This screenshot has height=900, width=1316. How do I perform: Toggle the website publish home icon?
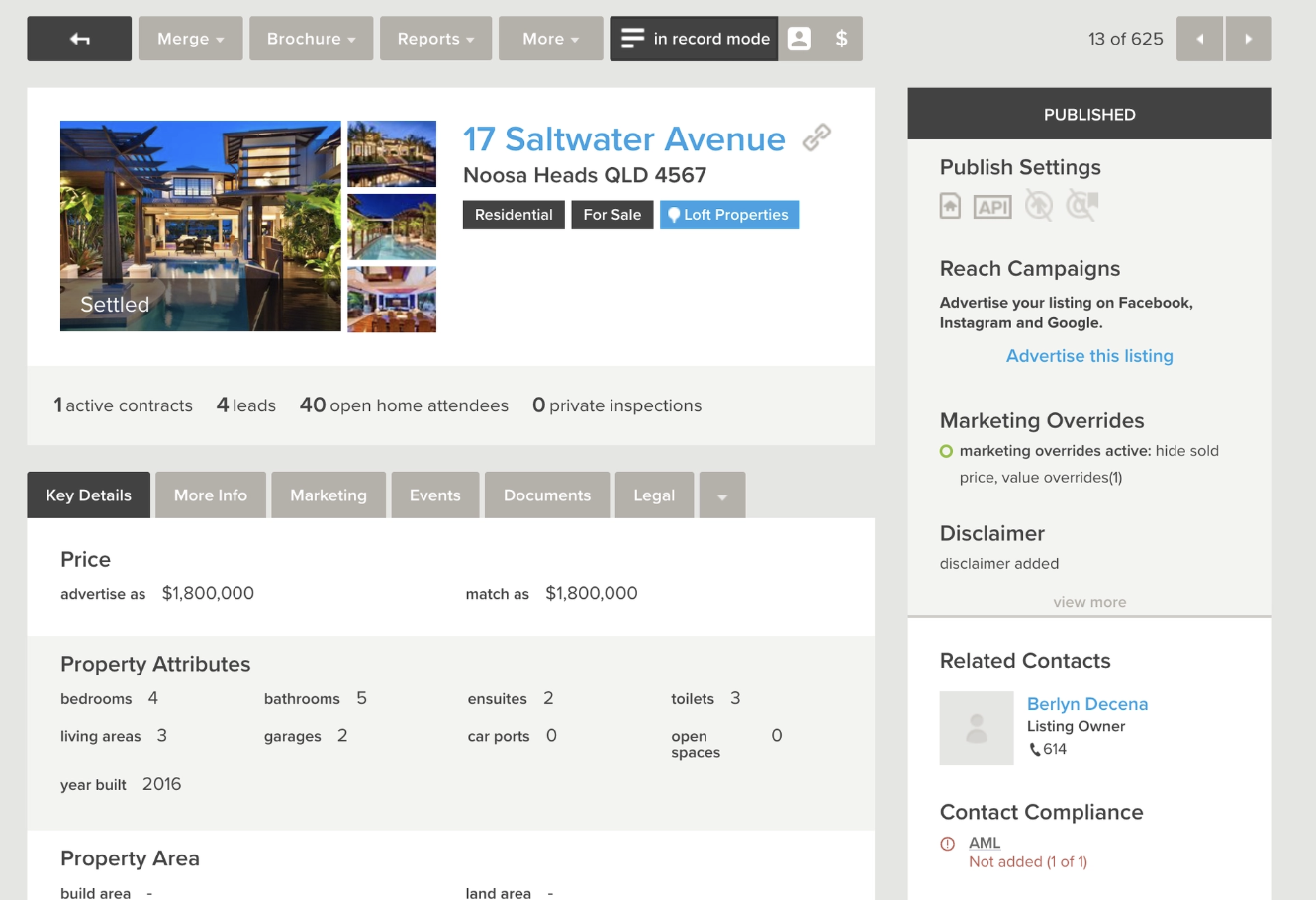pyautogui.click(x=950, y=206)
